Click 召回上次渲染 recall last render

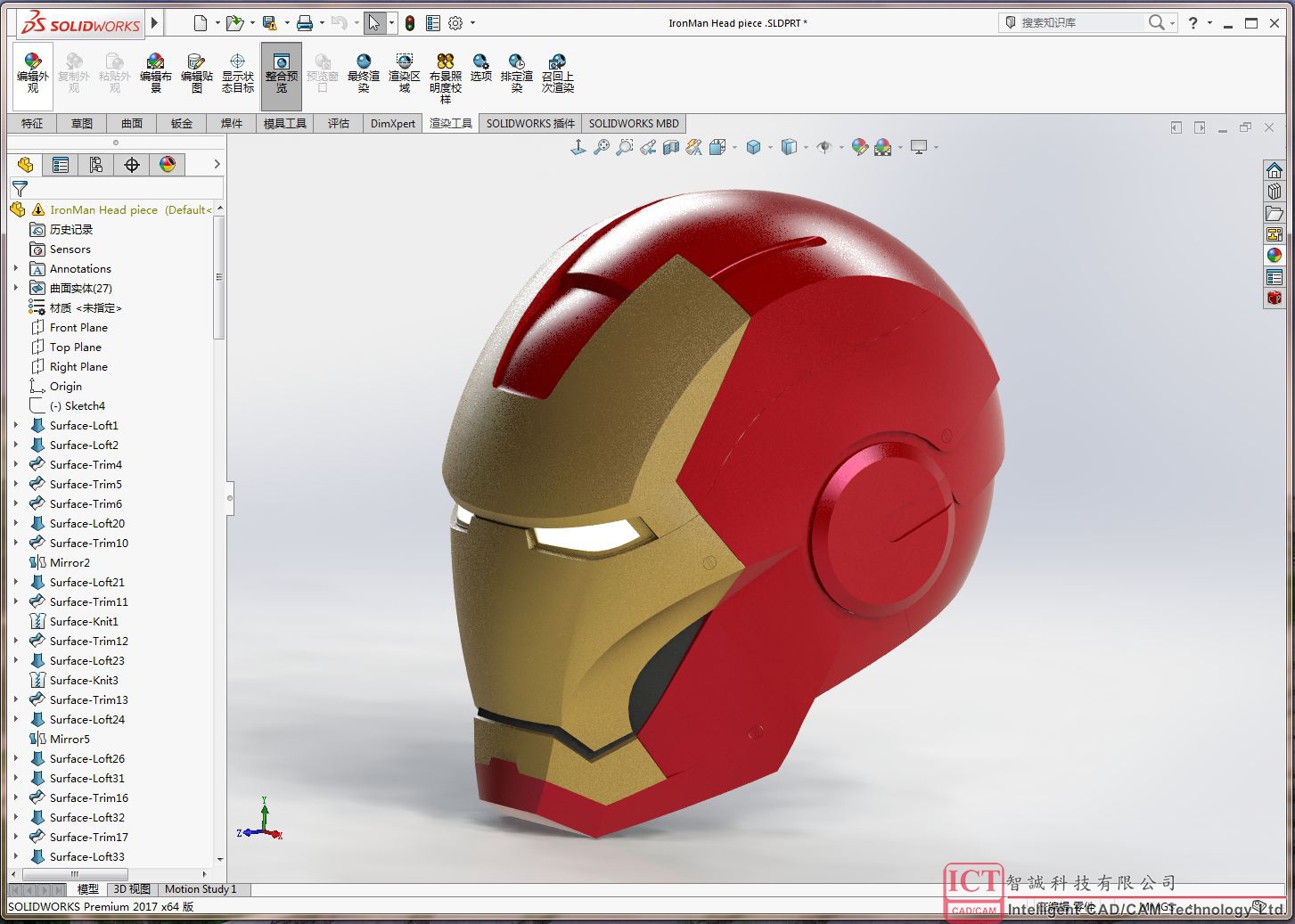pyautogui.click(x=558, y=73)
